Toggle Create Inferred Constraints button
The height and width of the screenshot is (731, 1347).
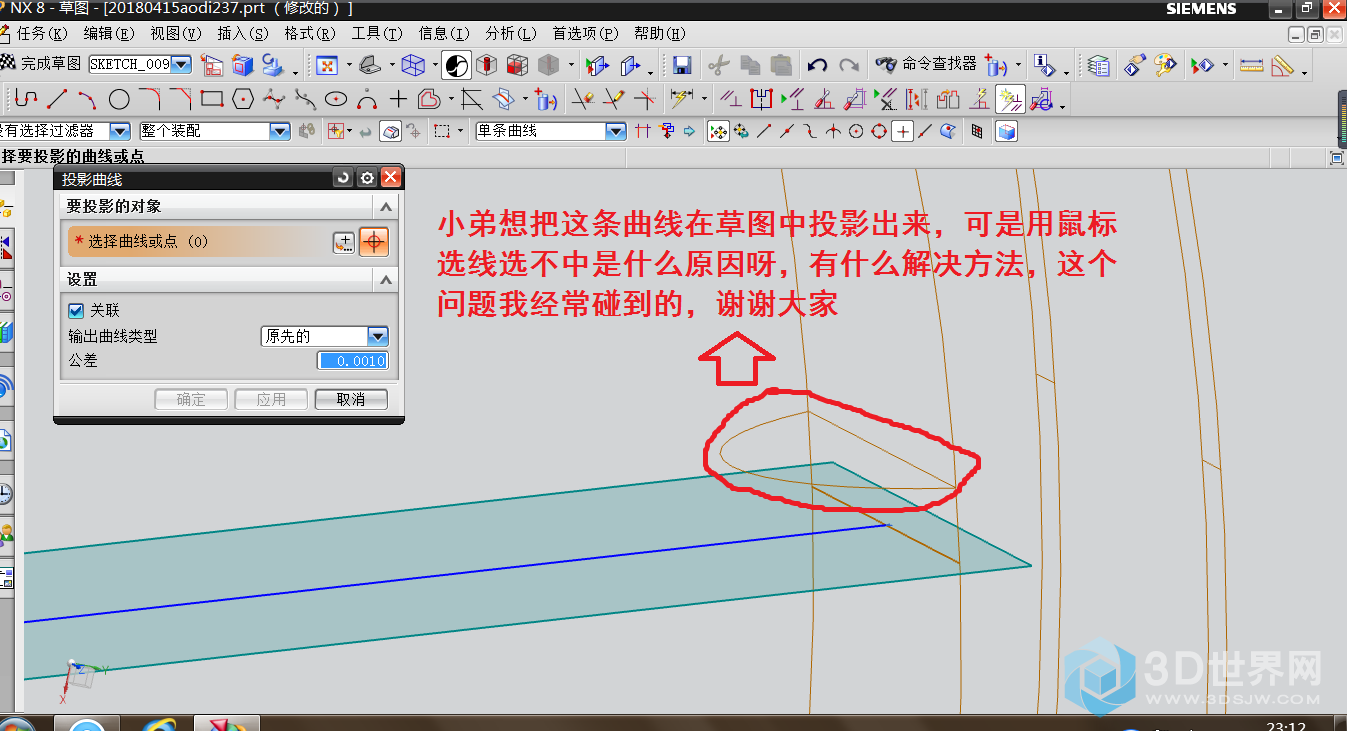coord(1010,99)
